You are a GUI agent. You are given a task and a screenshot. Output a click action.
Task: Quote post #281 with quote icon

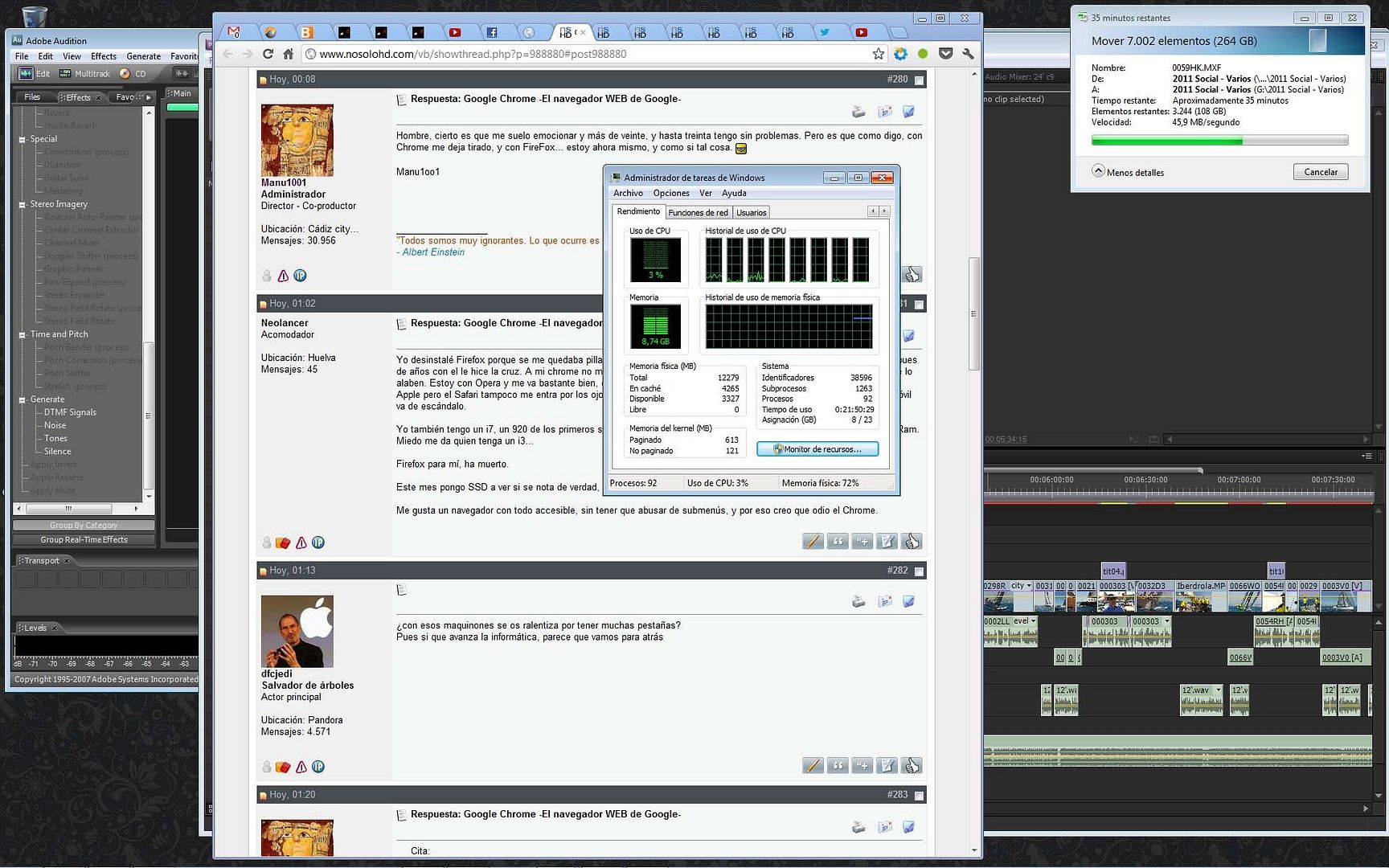click(x=838, y=542)
